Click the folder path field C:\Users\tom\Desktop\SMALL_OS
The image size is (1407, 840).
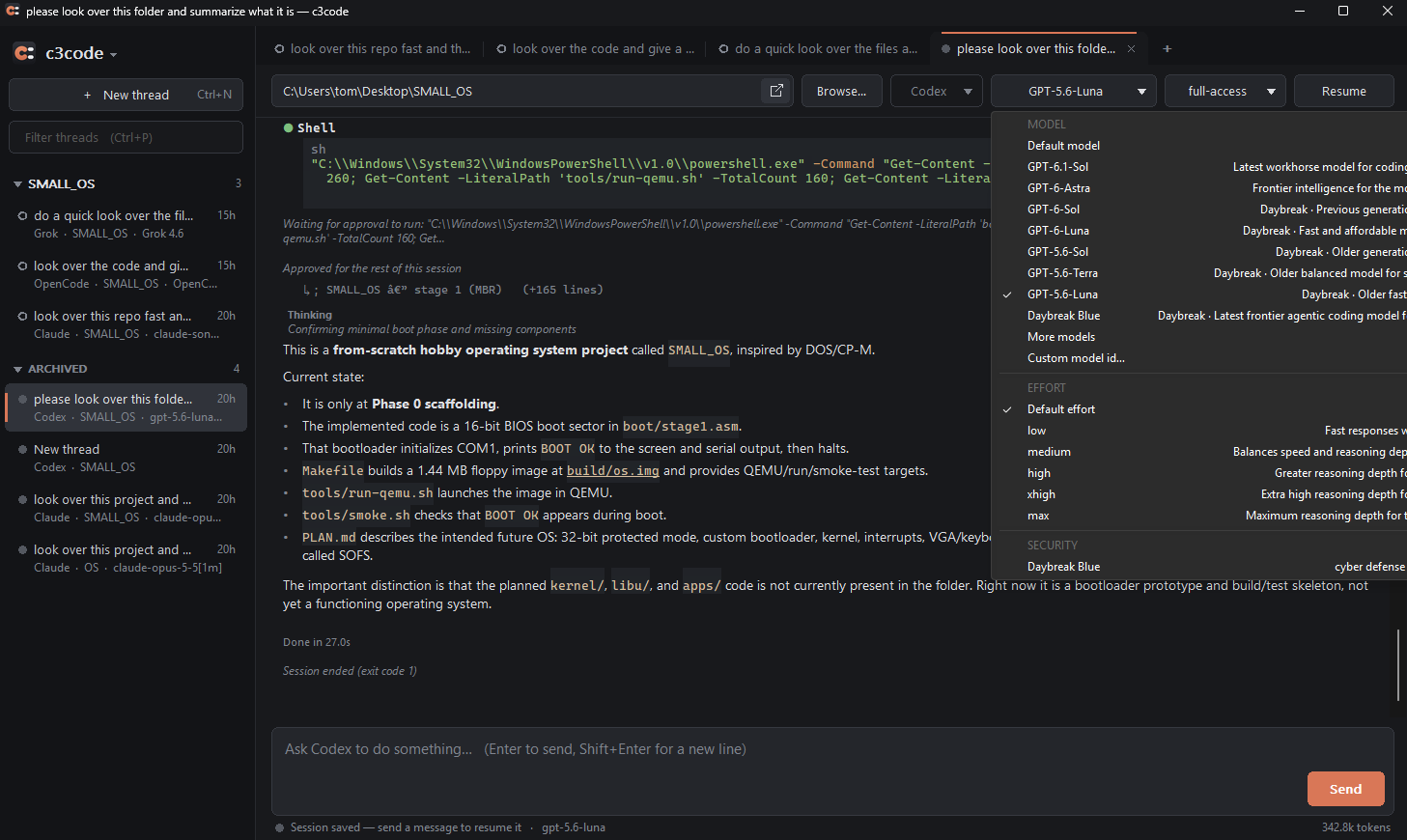tap(532, 91)
